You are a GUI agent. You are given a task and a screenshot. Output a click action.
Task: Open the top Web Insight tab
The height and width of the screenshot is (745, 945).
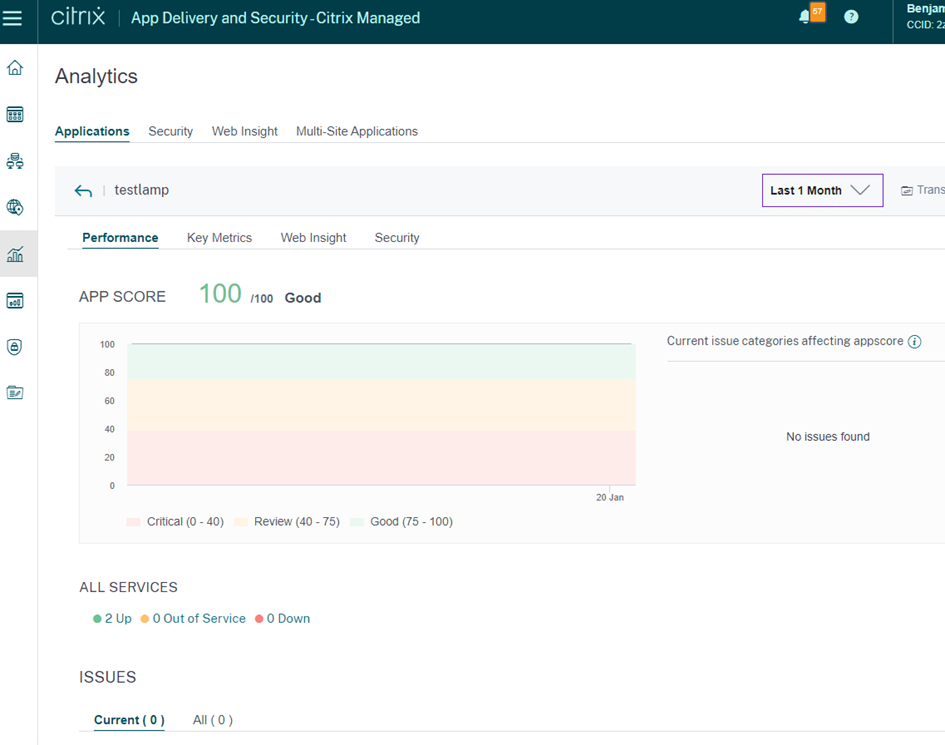click(245, 131)
